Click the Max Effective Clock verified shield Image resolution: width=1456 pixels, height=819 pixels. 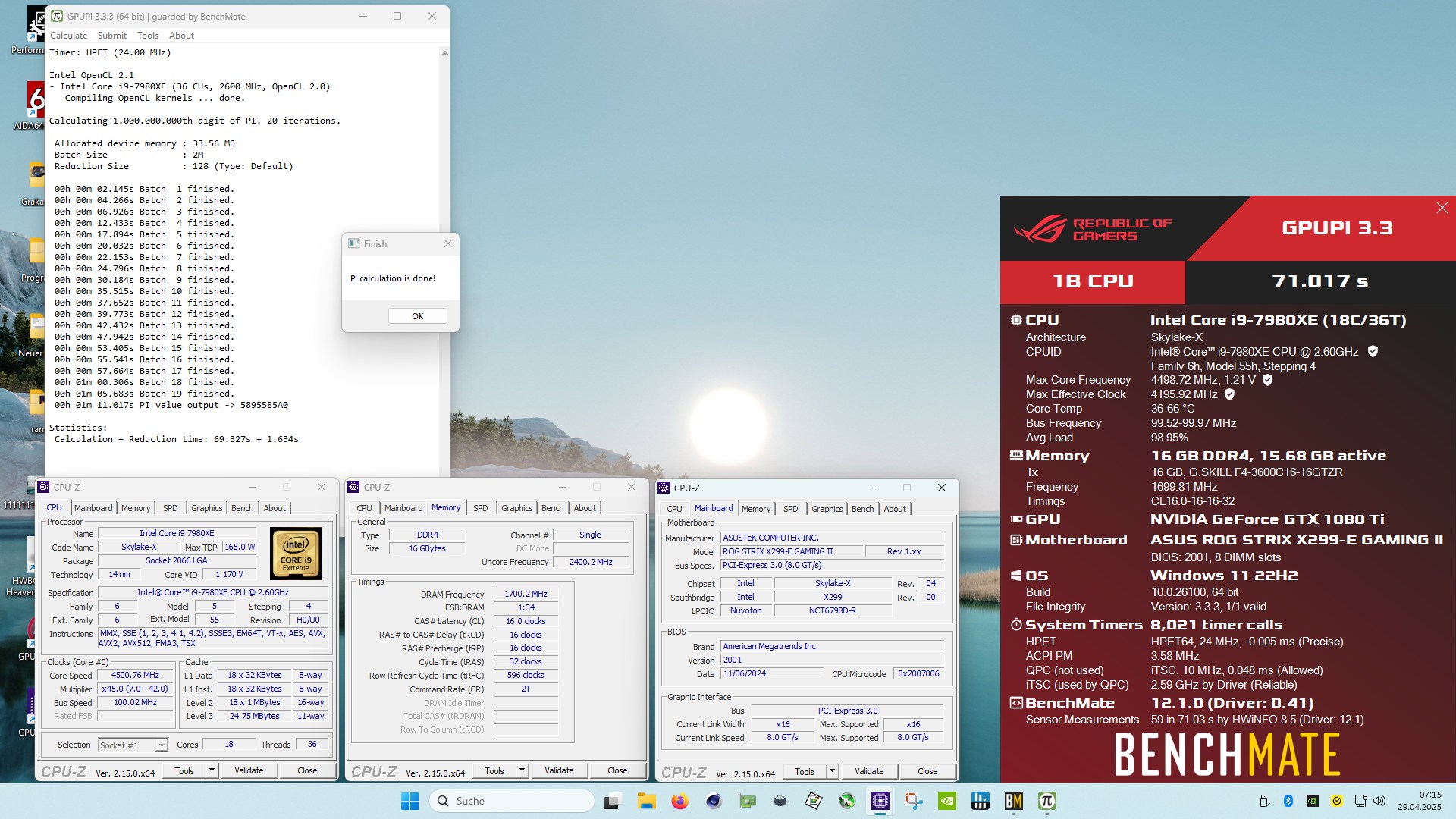pos(1229,394)
